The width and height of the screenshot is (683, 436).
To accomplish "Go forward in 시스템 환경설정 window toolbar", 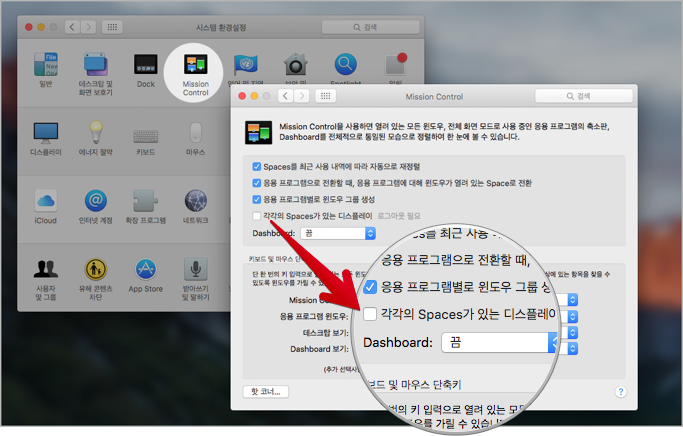I will coord(88,27).
